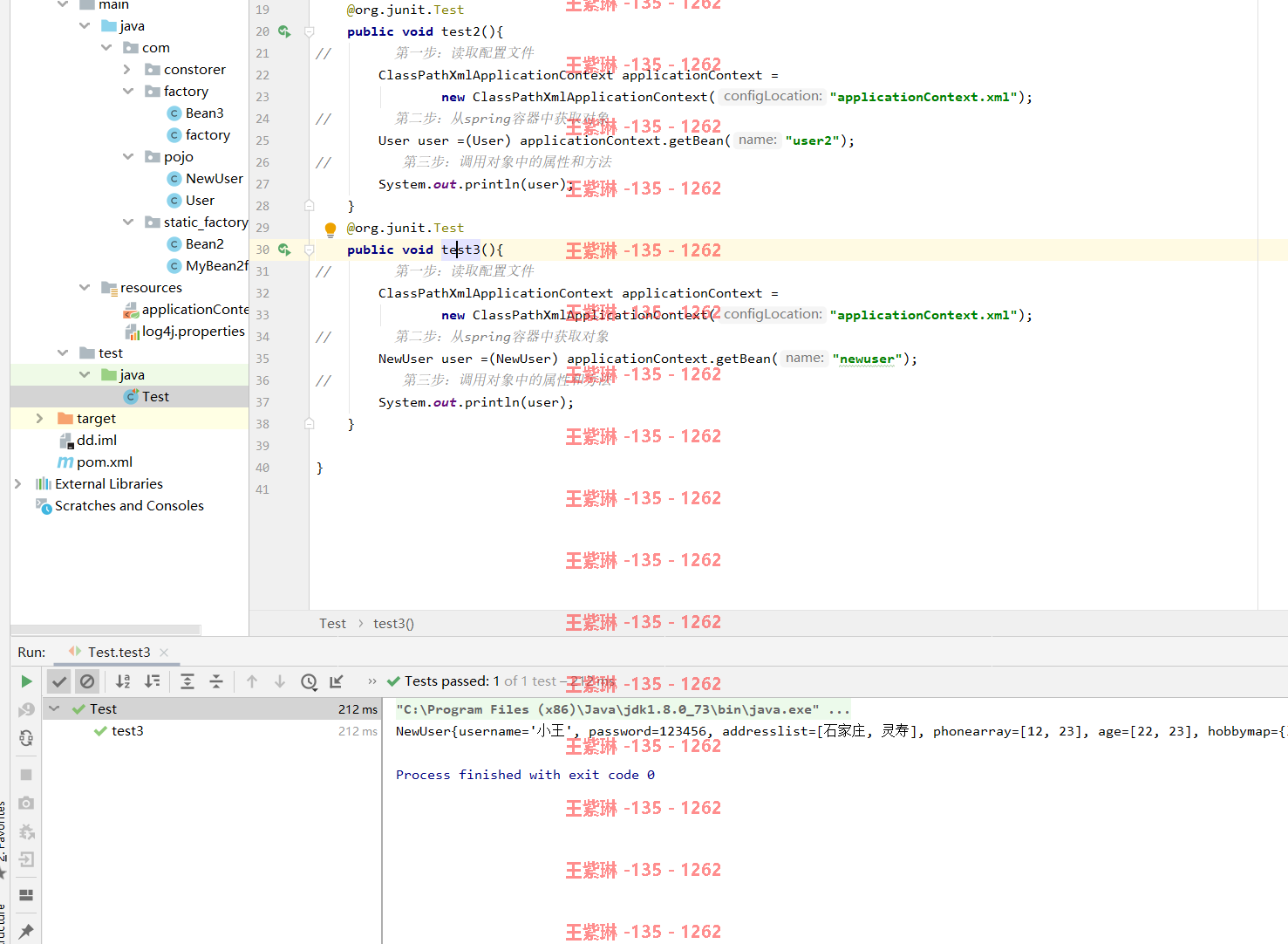
Task: Expand the target folder node
Action: click(40, 418)
